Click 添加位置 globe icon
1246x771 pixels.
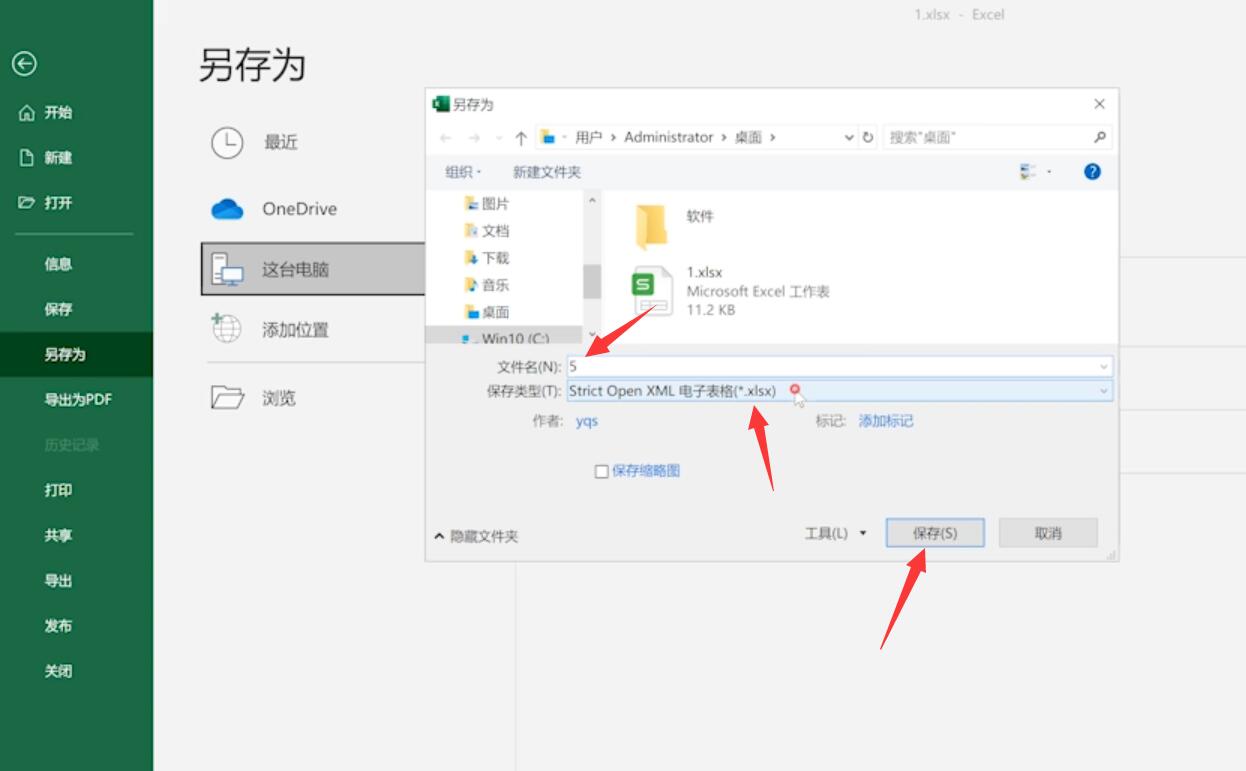point(227,328)
